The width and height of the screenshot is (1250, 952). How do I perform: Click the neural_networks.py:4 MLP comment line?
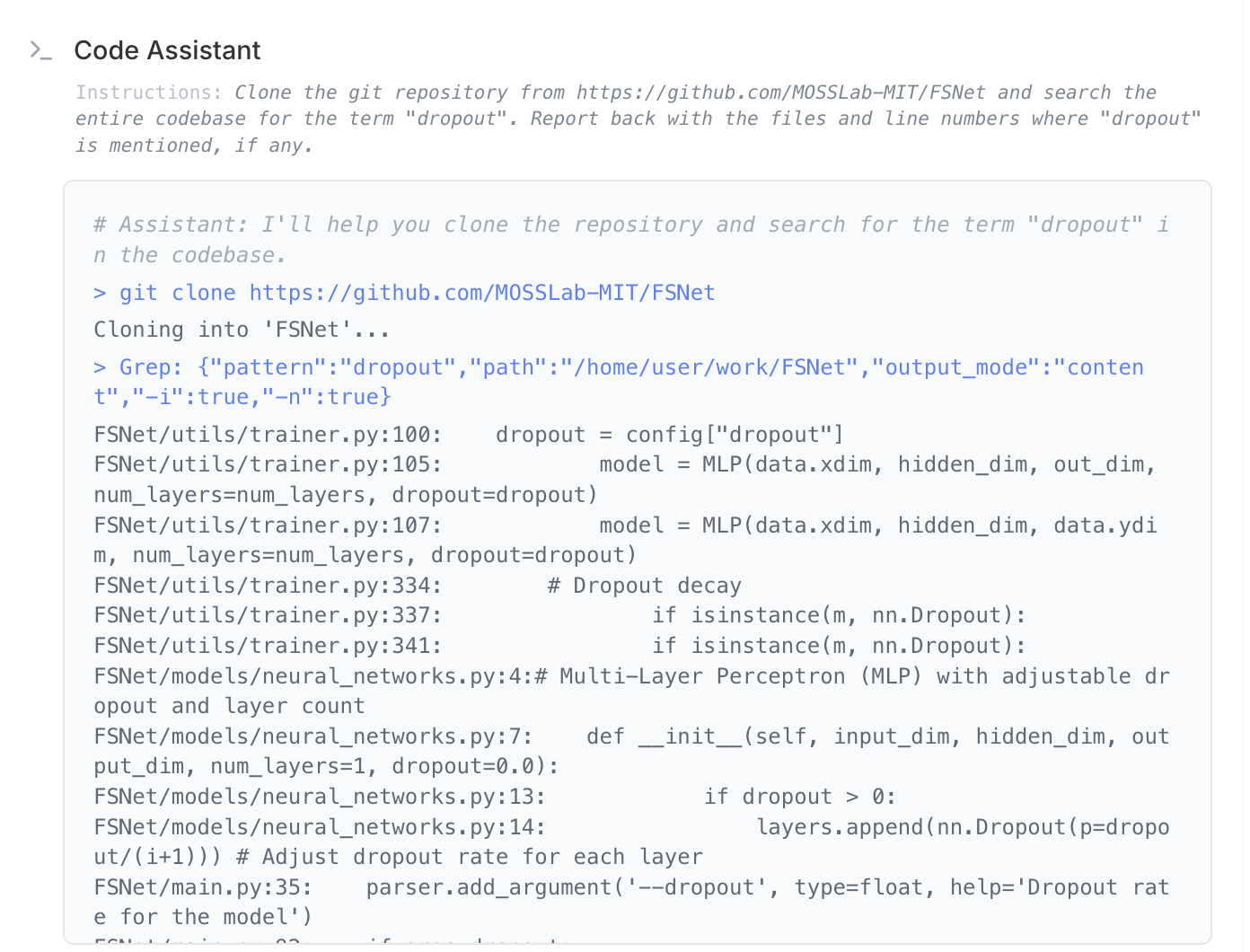pyautogui.click(x=631, y=676)
